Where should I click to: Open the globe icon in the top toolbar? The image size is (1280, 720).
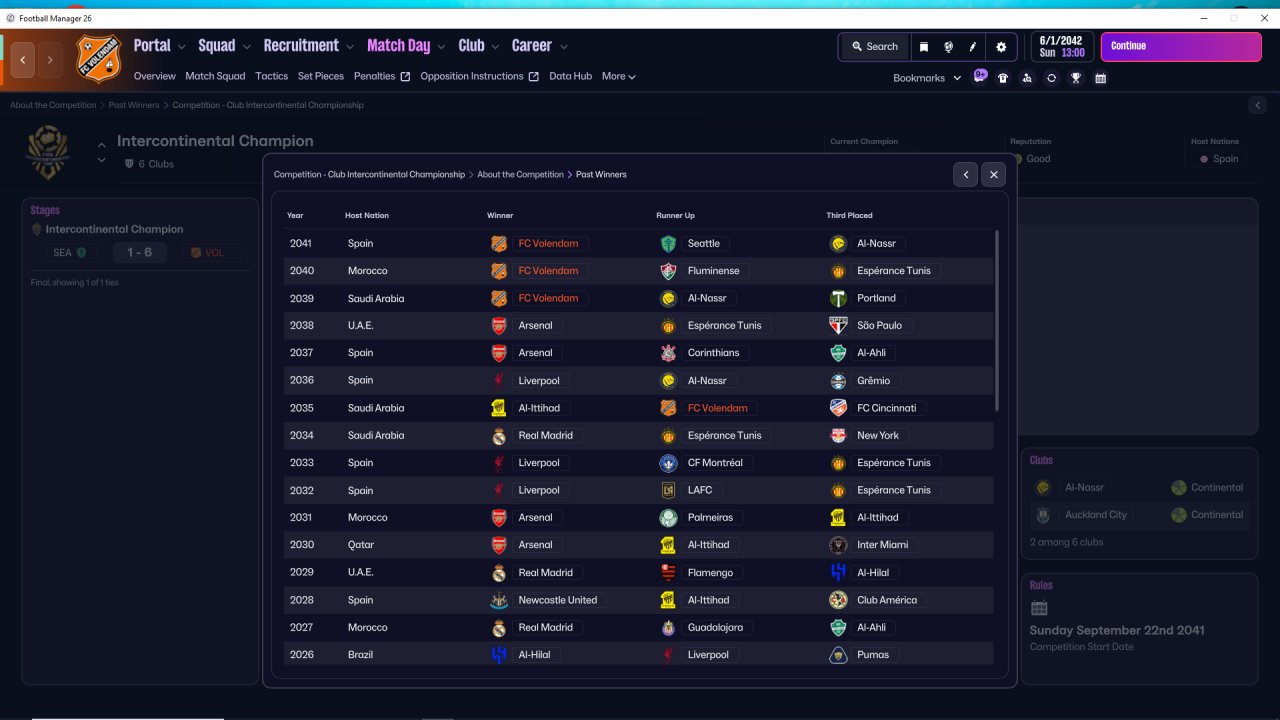[948, 47]
